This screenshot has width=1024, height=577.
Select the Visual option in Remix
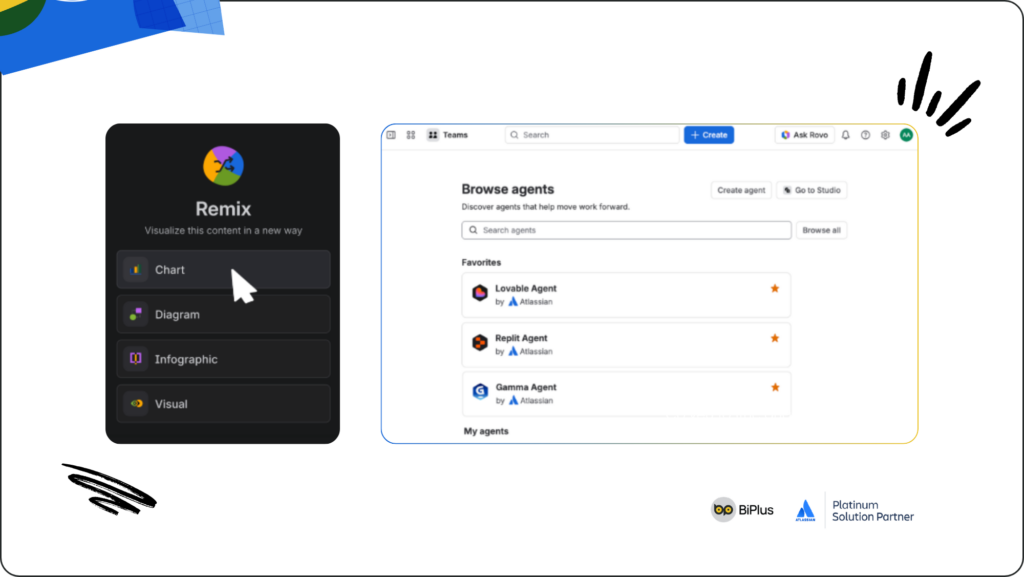pyautogui.click(x=223, y=404)
